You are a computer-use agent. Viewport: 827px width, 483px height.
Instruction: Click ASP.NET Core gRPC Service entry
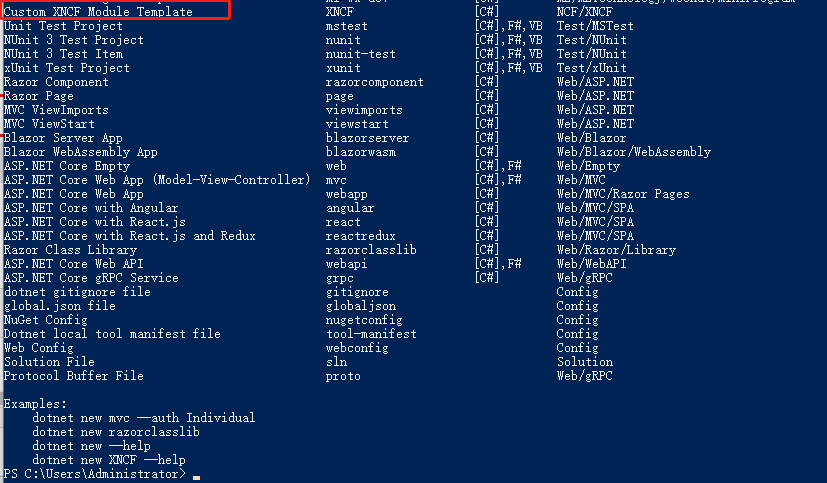[x=91, y=278]
